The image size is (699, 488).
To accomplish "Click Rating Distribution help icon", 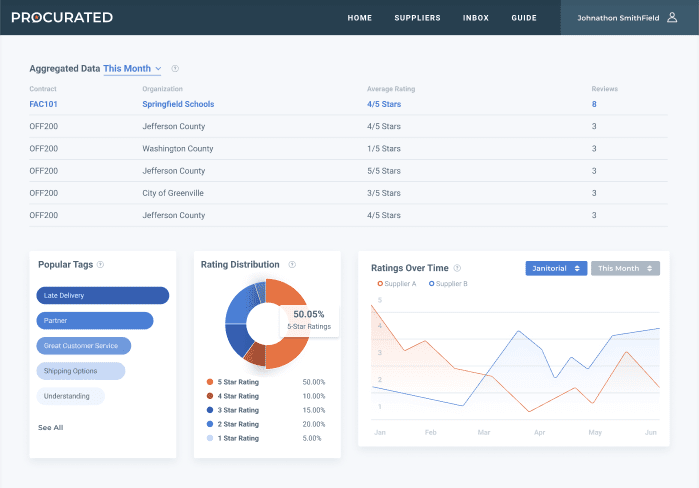I will (x=292, y=265).
